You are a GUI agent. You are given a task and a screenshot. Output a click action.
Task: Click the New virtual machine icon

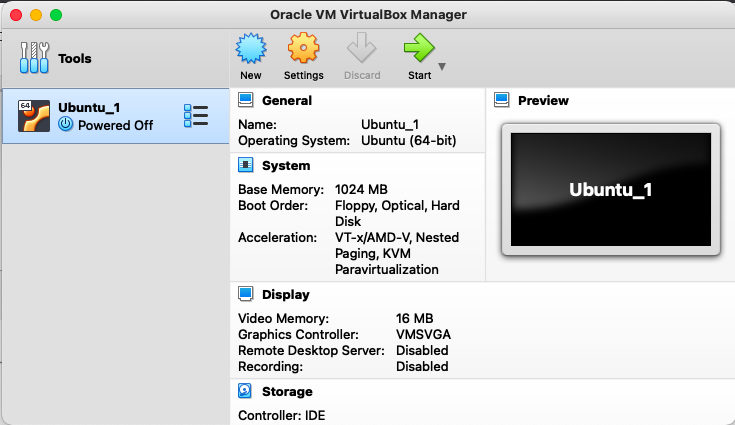coord(251,48)
